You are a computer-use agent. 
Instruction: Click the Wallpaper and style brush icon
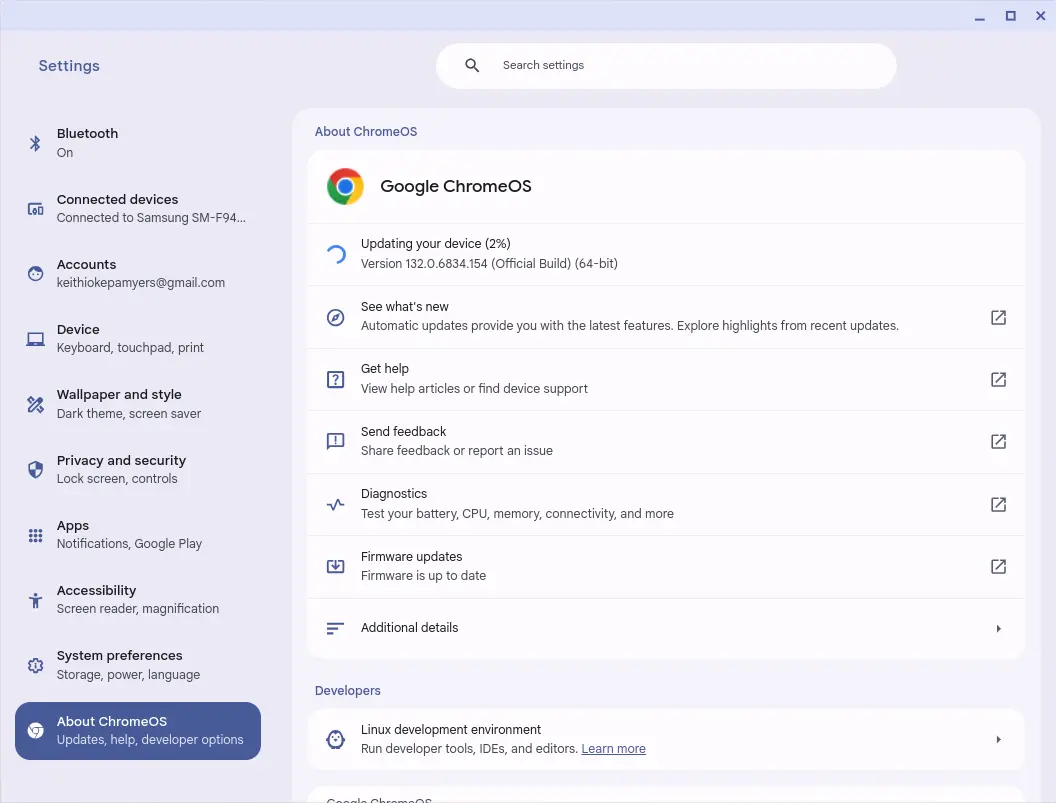(35, 405)
